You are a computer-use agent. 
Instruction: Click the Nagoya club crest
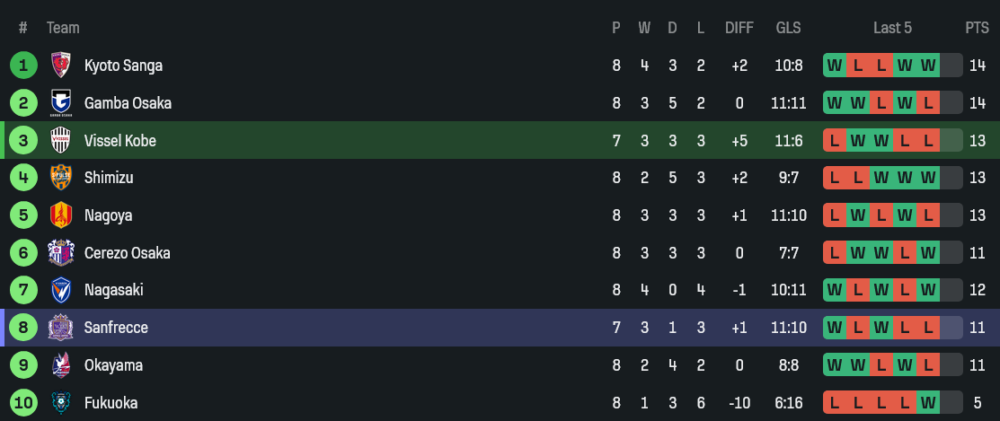tap(61, 216)
